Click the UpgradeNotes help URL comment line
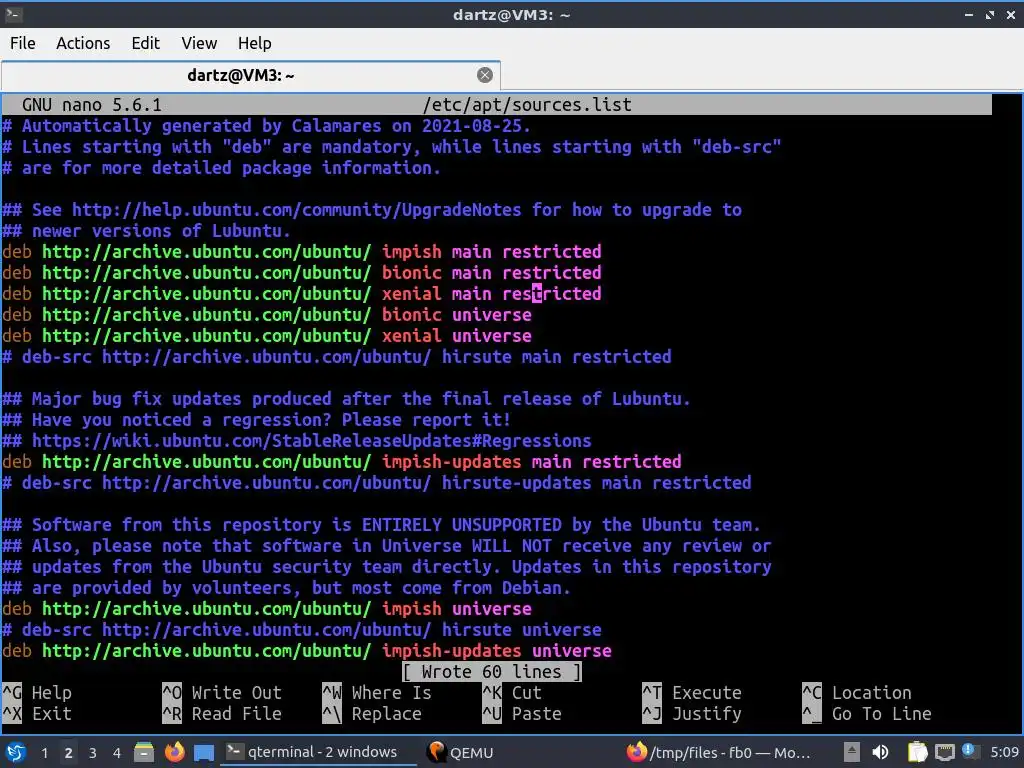 click(372, 209)
